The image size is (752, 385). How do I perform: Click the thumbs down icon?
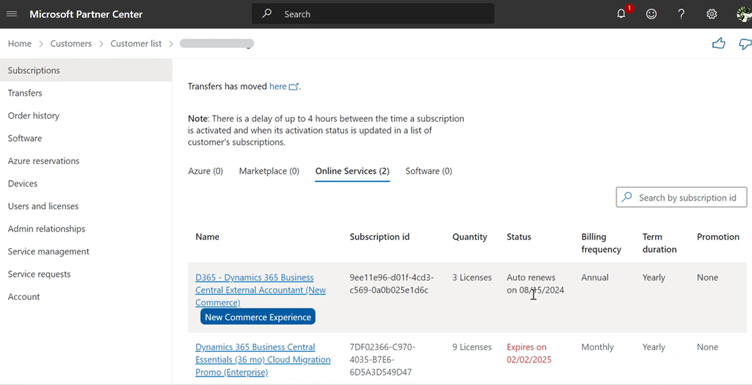pyautogui.click(x=745, y=44)
